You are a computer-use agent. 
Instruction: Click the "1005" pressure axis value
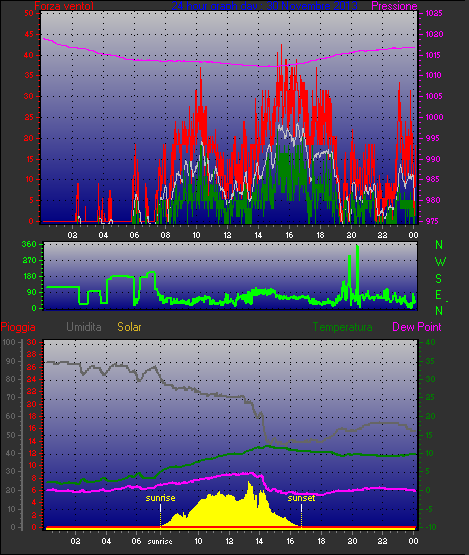click(434, 96)
